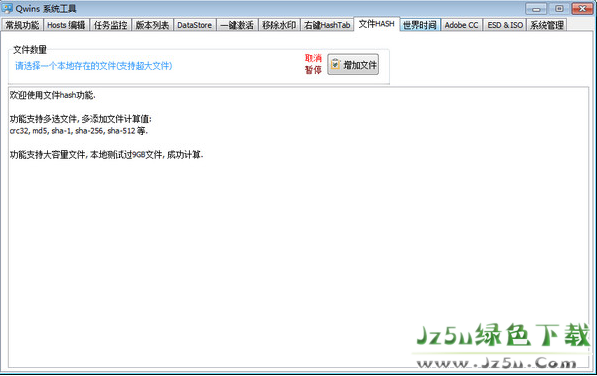The width and height of the screenshot is (597, 376).
Task: Select the 文件HASH tab
Action: (x=377, y=24)
